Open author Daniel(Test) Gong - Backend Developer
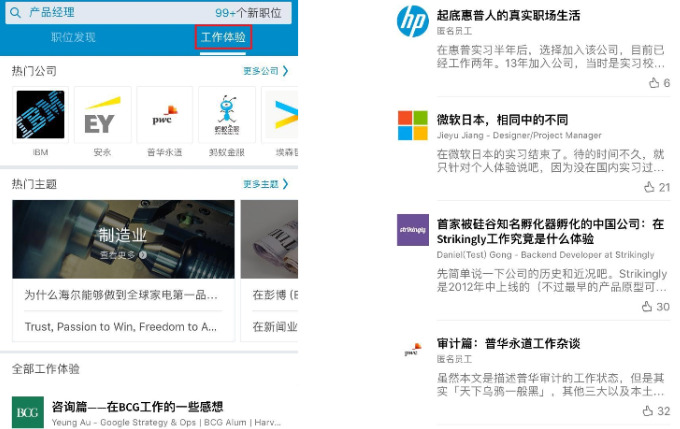 click(x=546, y=255)
